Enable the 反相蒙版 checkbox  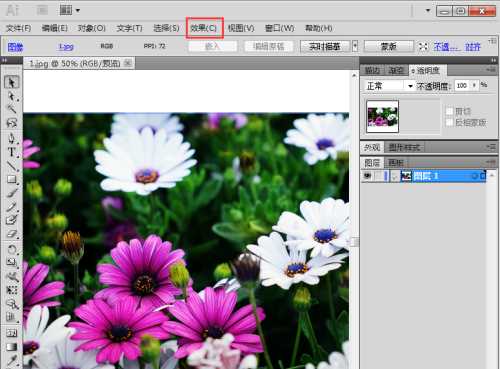point(449,122)
